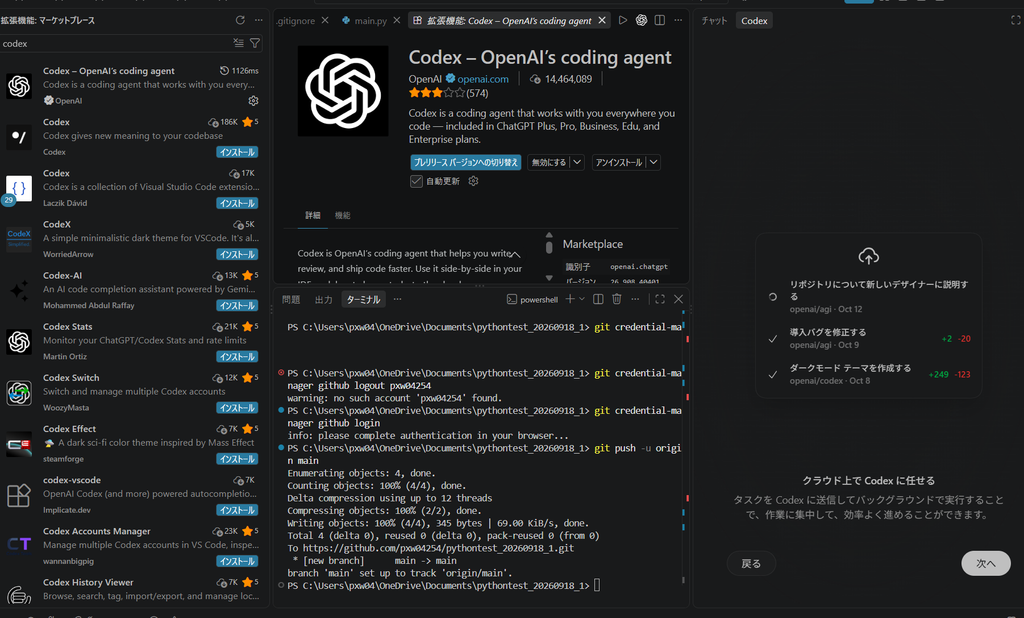Open auto-update settings gear icon
1024x618 pixels.
tap(473, 181)
